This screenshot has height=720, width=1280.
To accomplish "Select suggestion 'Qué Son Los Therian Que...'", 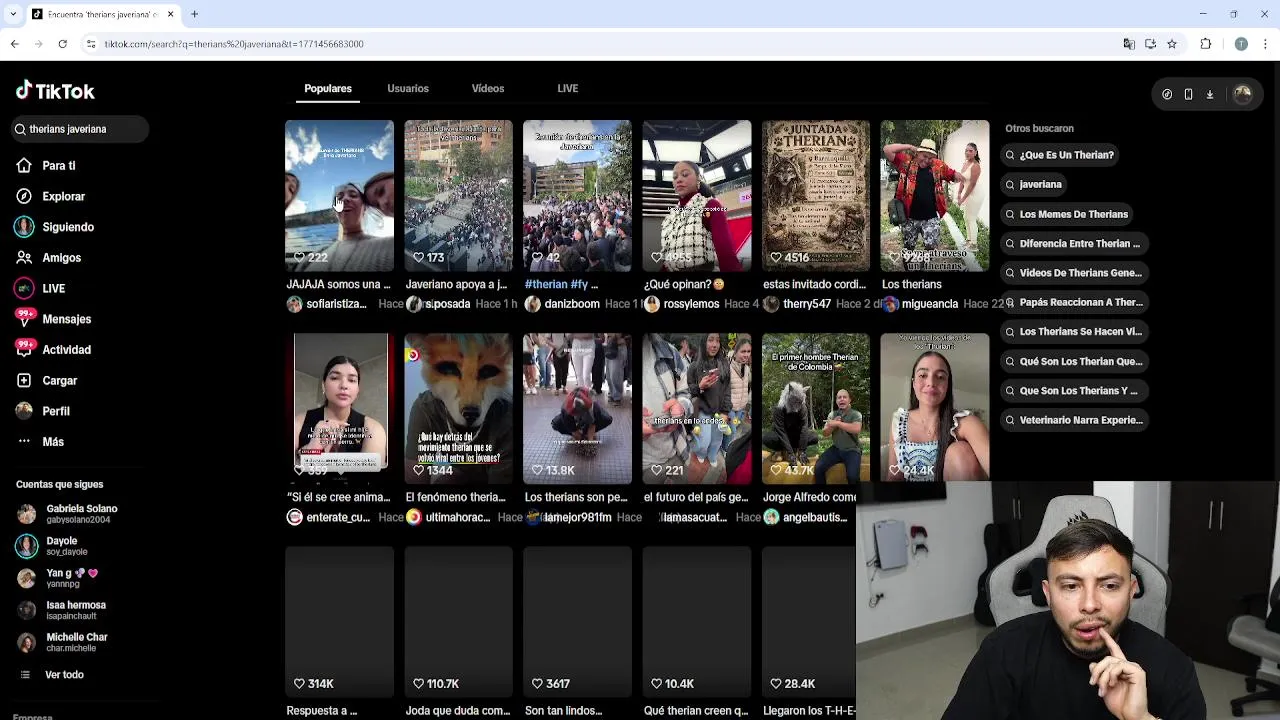I will point(1073,361).
